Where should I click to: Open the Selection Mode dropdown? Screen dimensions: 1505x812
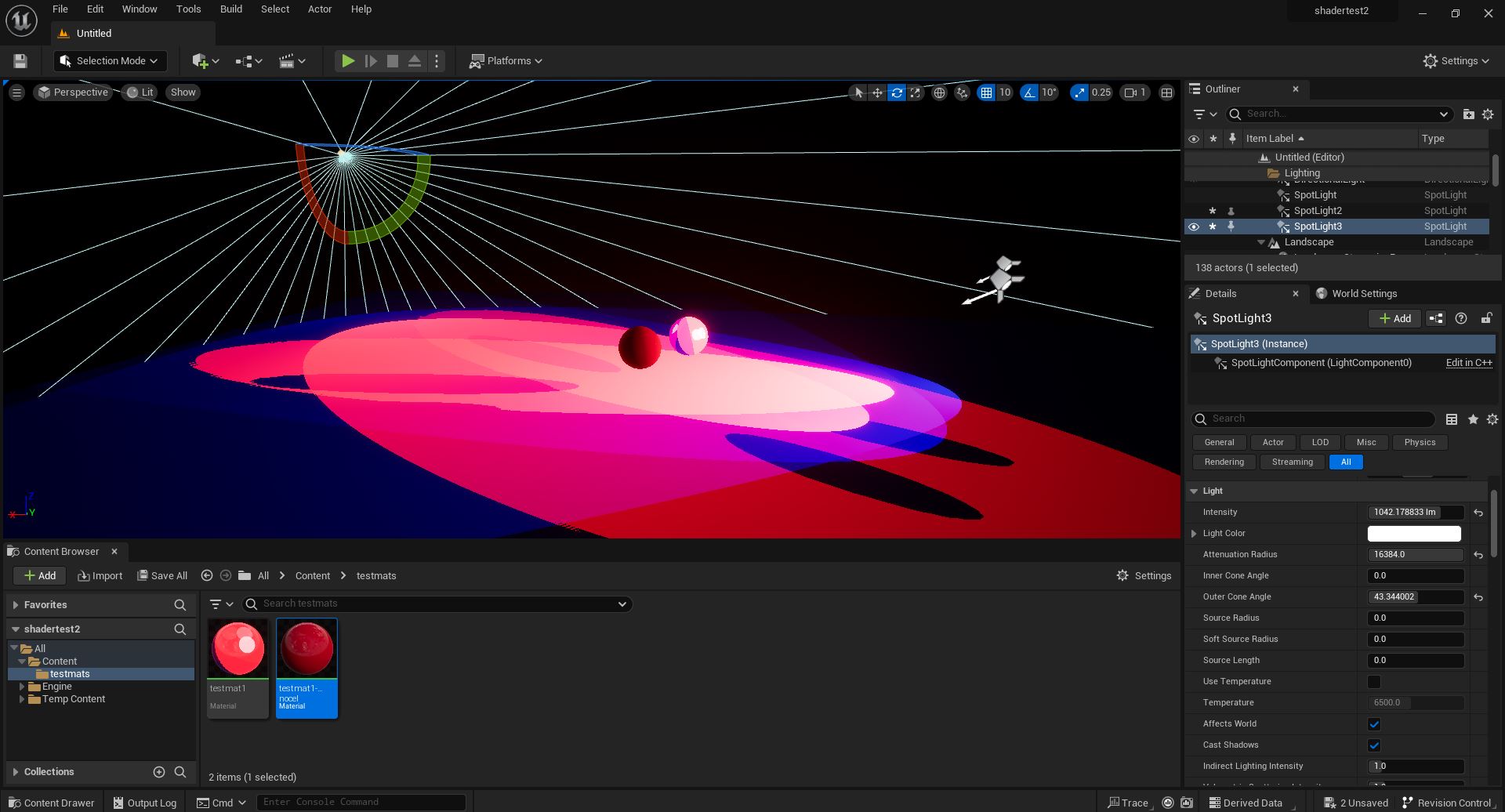pyautogui.click(x=111, y=61)
